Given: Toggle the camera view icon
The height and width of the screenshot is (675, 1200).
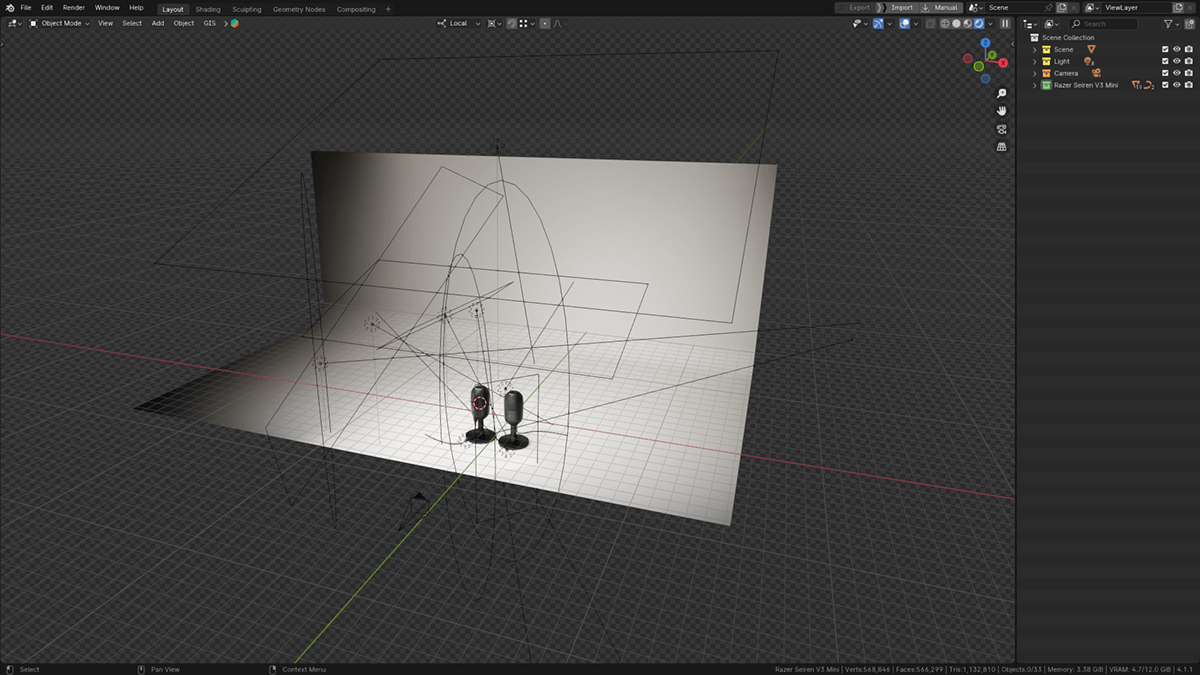Looking at the screenshot, I should (x=1002, y=129).
